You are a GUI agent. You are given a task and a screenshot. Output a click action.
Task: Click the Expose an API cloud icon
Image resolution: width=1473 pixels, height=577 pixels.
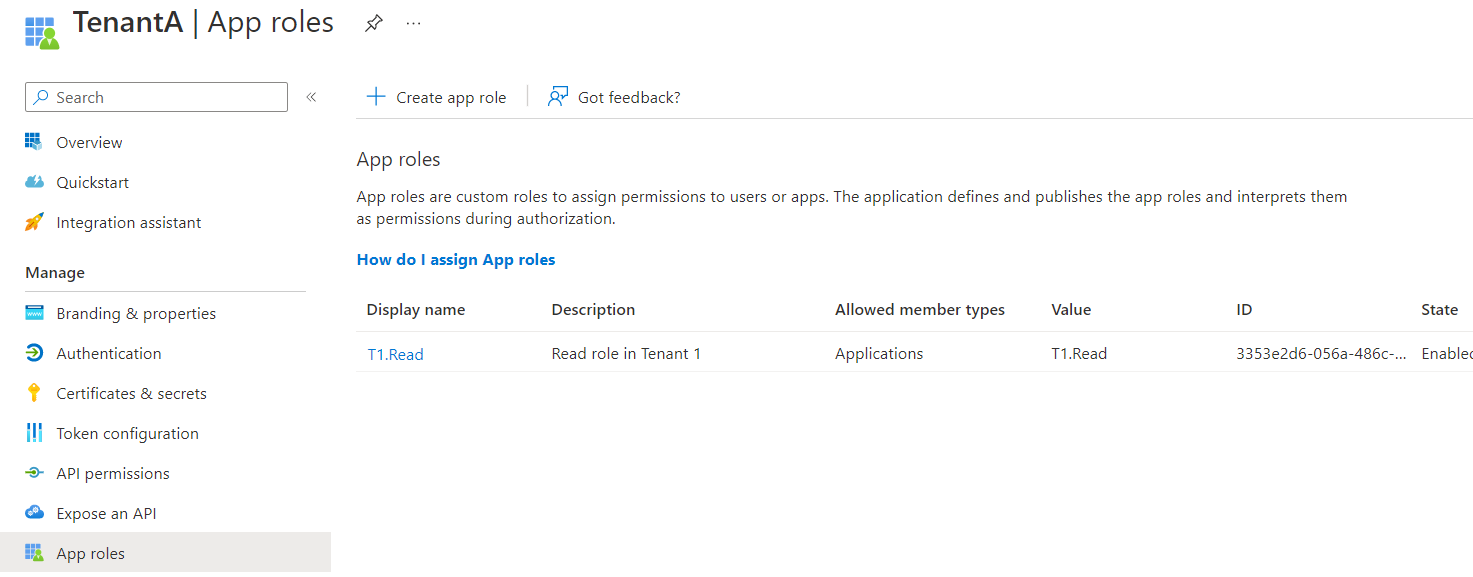[34, 513]
